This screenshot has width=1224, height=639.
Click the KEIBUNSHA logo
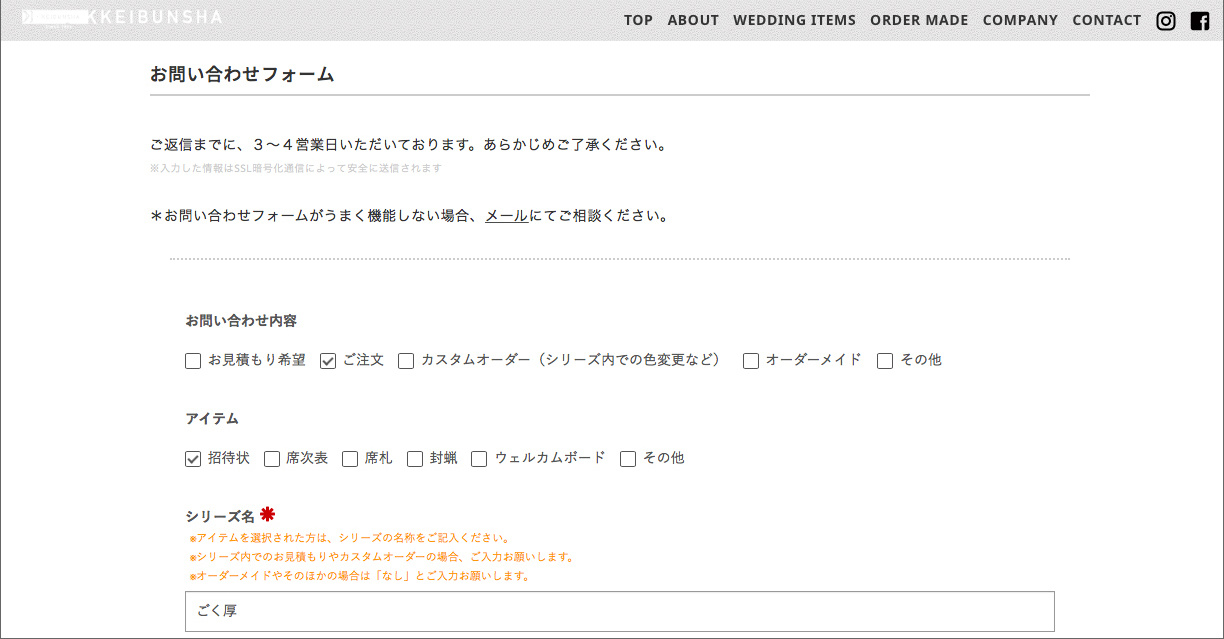pos(122,17)
